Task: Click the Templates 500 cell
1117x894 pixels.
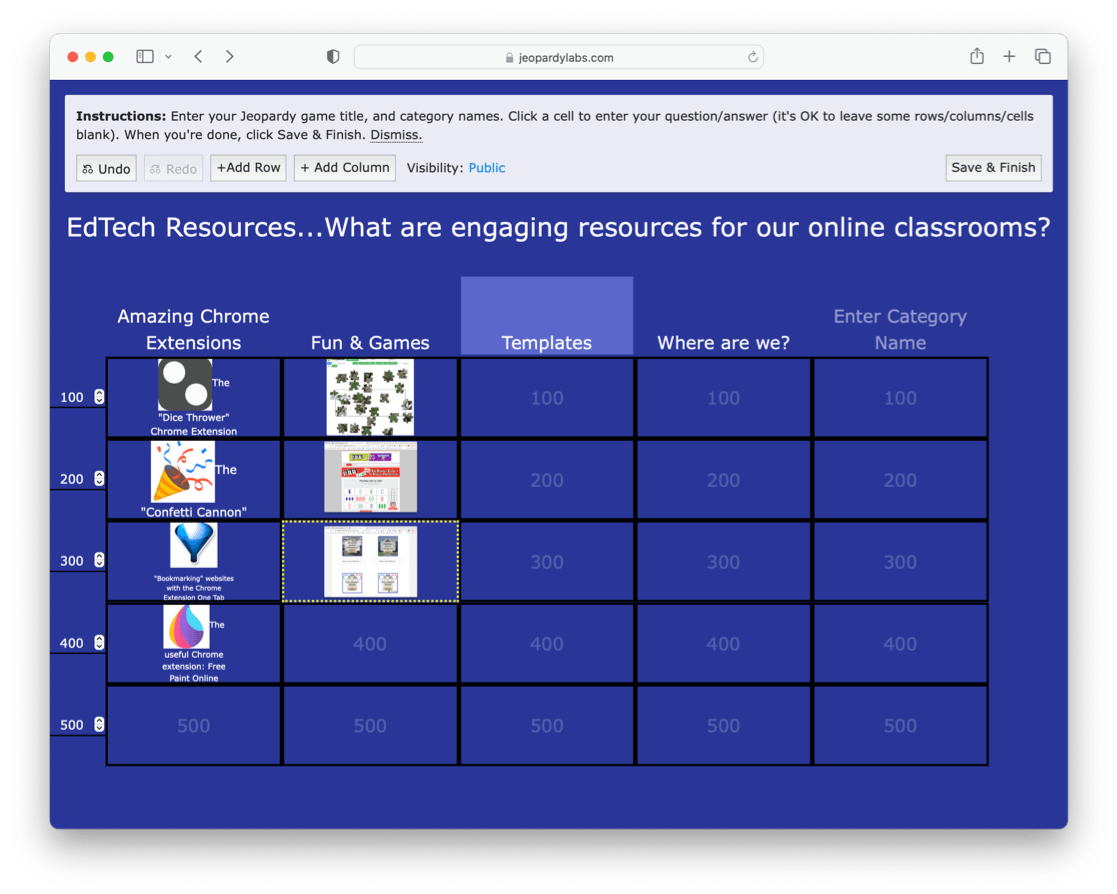Action: click(546, 725)
